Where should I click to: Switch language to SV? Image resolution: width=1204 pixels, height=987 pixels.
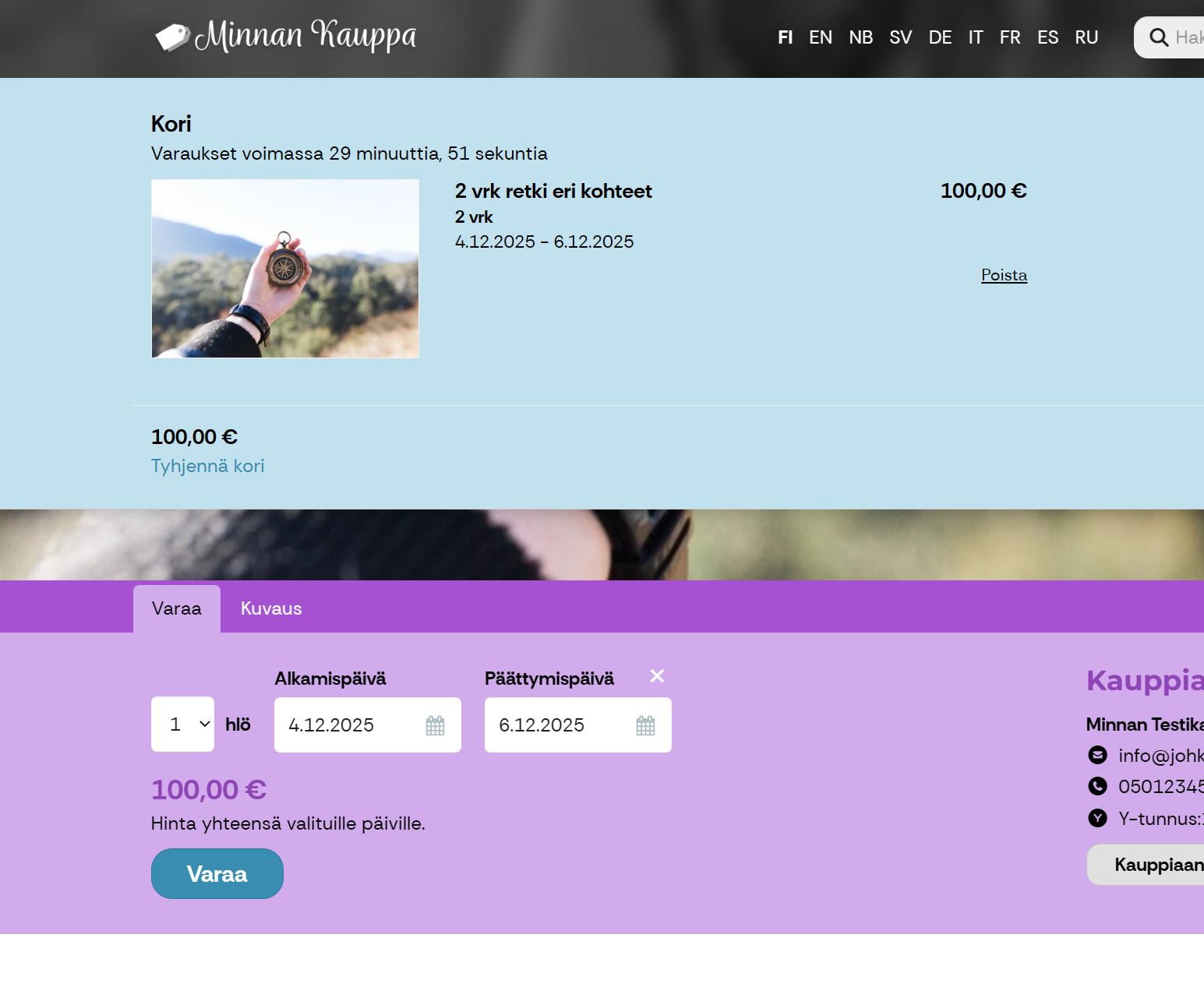901,37
